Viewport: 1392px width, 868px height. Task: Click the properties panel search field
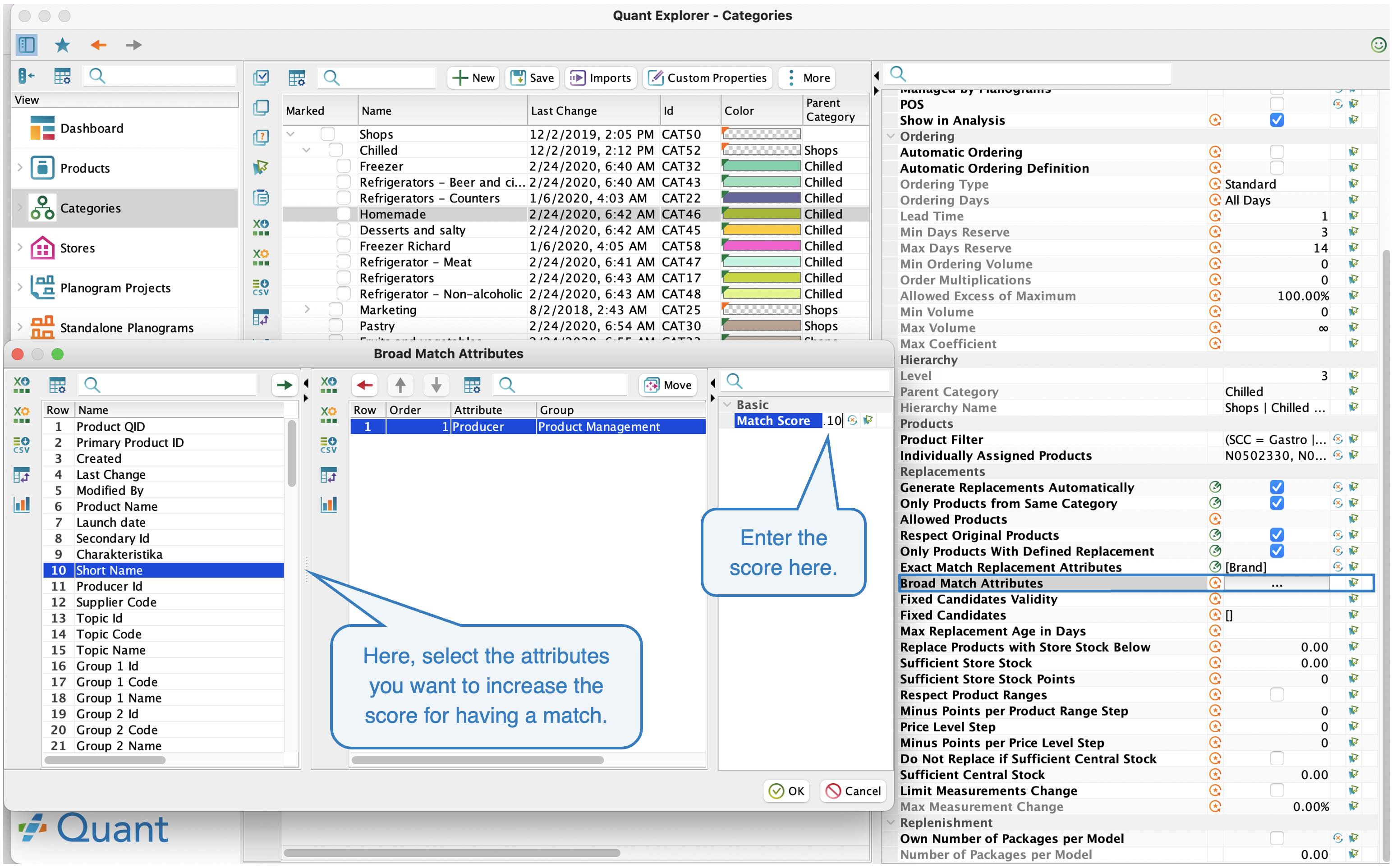coord(1028,74)
